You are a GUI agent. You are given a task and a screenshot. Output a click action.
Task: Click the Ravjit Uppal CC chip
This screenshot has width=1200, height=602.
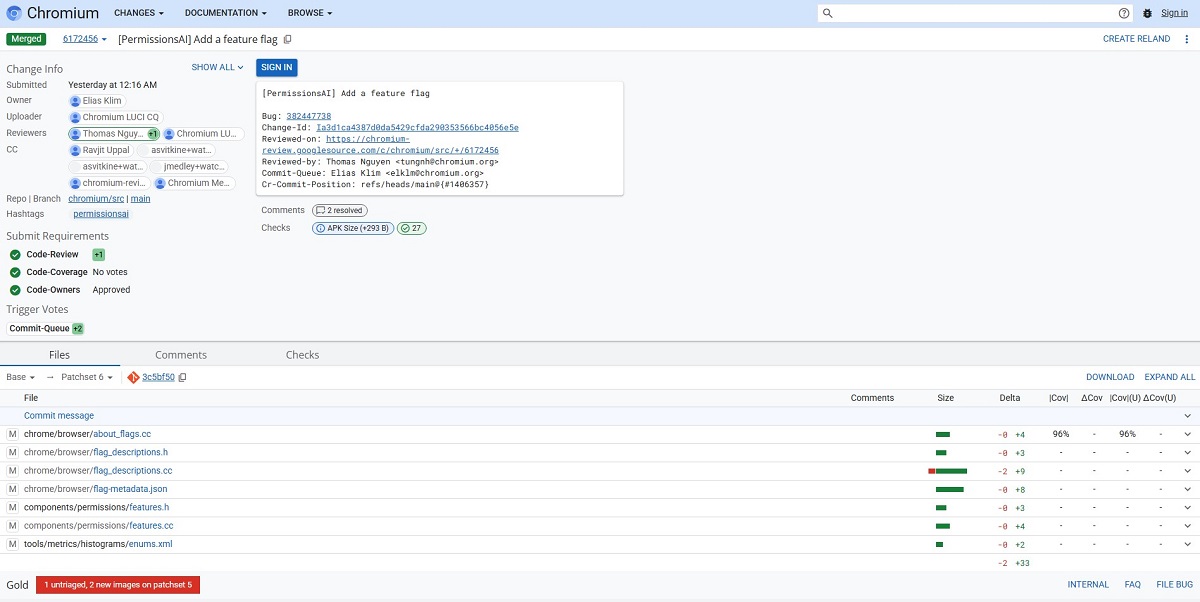point(100,150)
